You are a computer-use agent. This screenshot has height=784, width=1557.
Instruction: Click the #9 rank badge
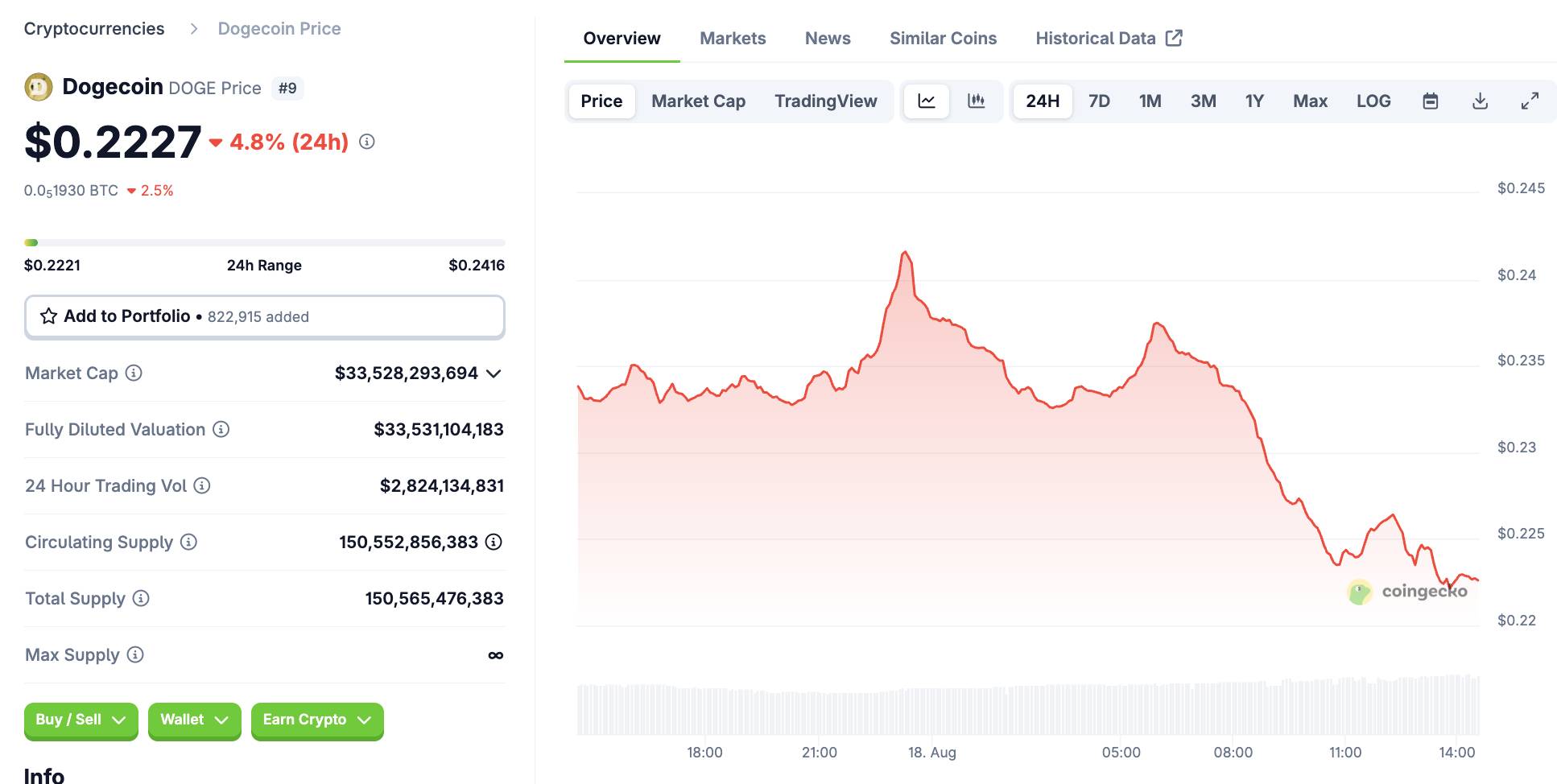click(287, 88)
